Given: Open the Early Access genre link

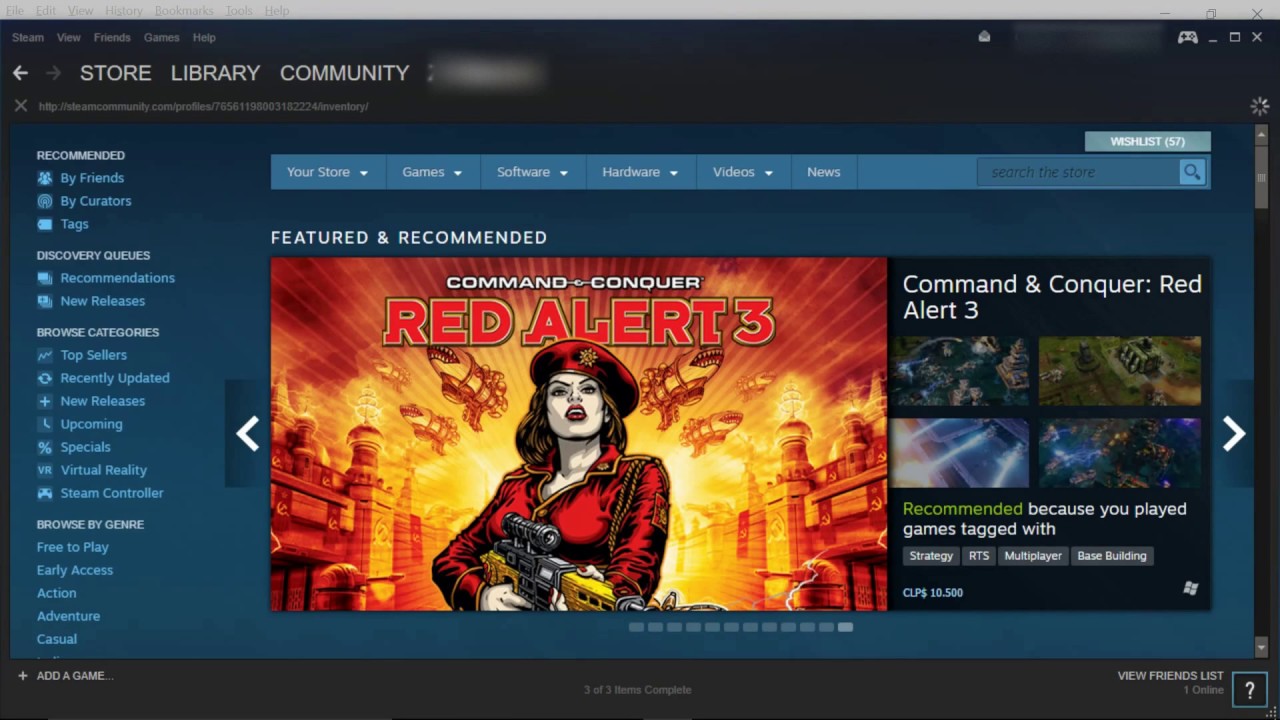Looking at the screenshot, I should point(75,570).
